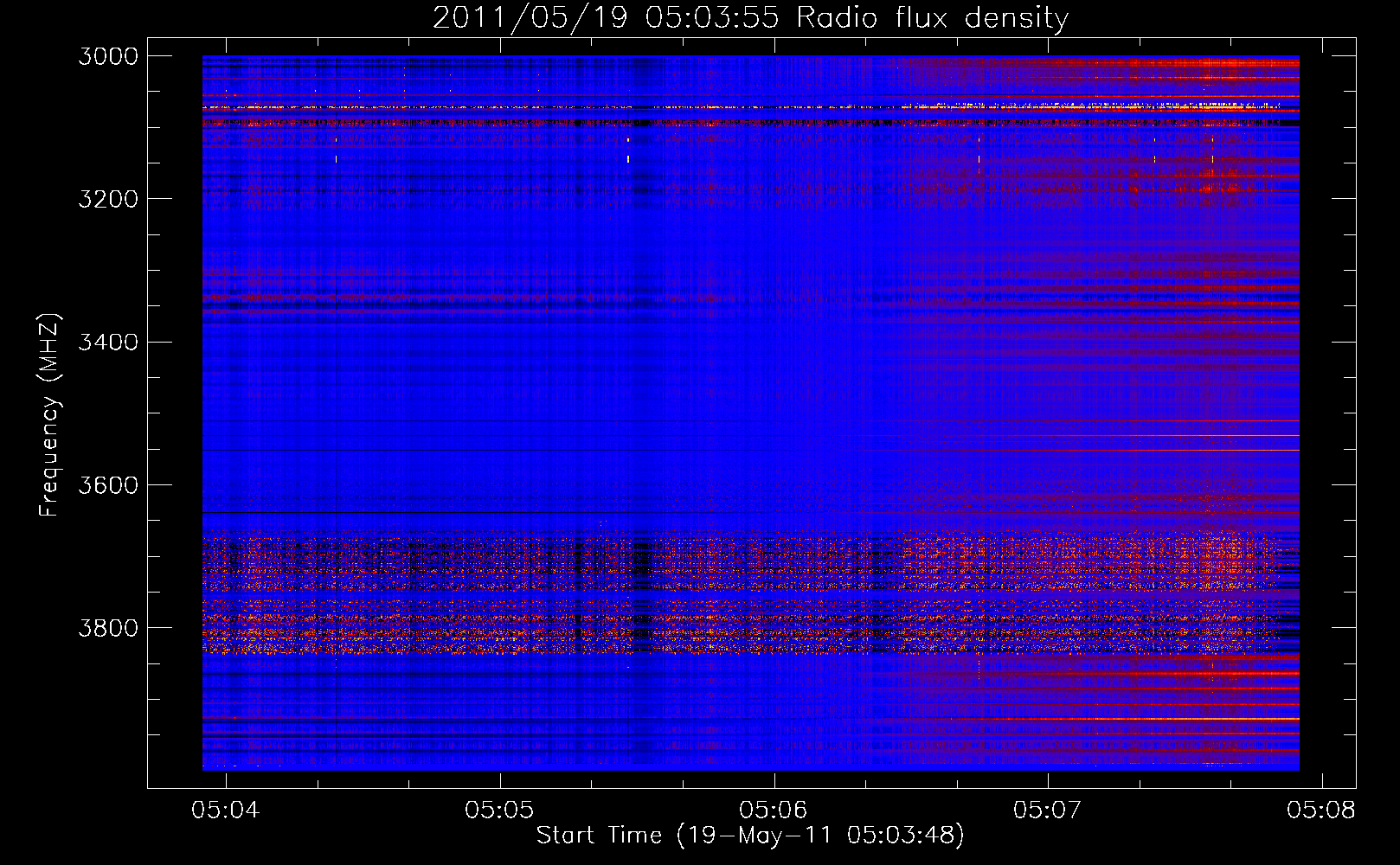The height and width of the screenshot is (865, 1400).
Task: Click the 'Frequency (MHZ)' y-axis label
Action: [x=48, y=415]
